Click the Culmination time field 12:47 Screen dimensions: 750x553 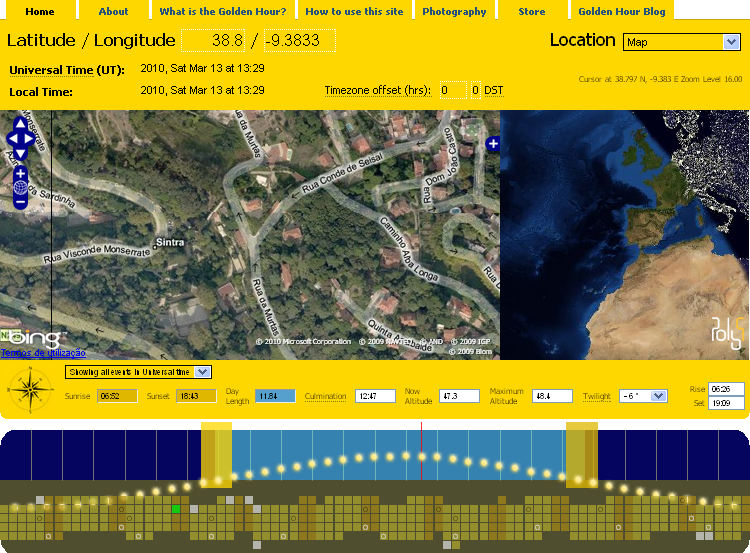point(375,396)
